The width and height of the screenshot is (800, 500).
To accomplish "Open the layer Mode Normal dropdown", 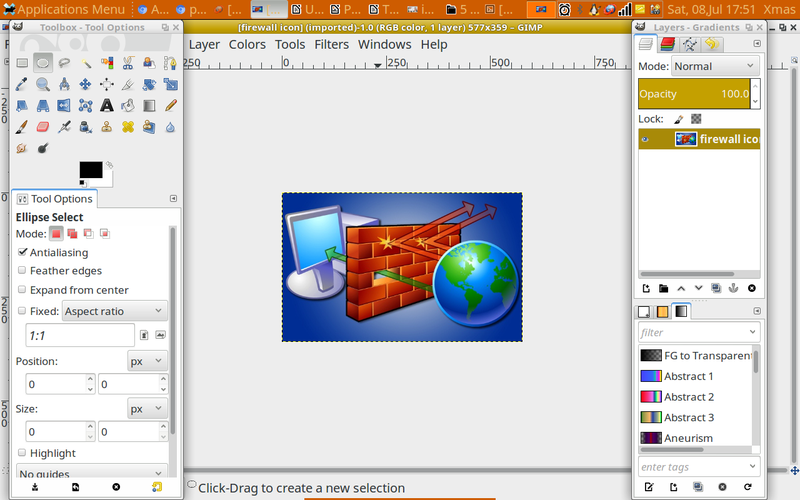I will pos(713,66).
